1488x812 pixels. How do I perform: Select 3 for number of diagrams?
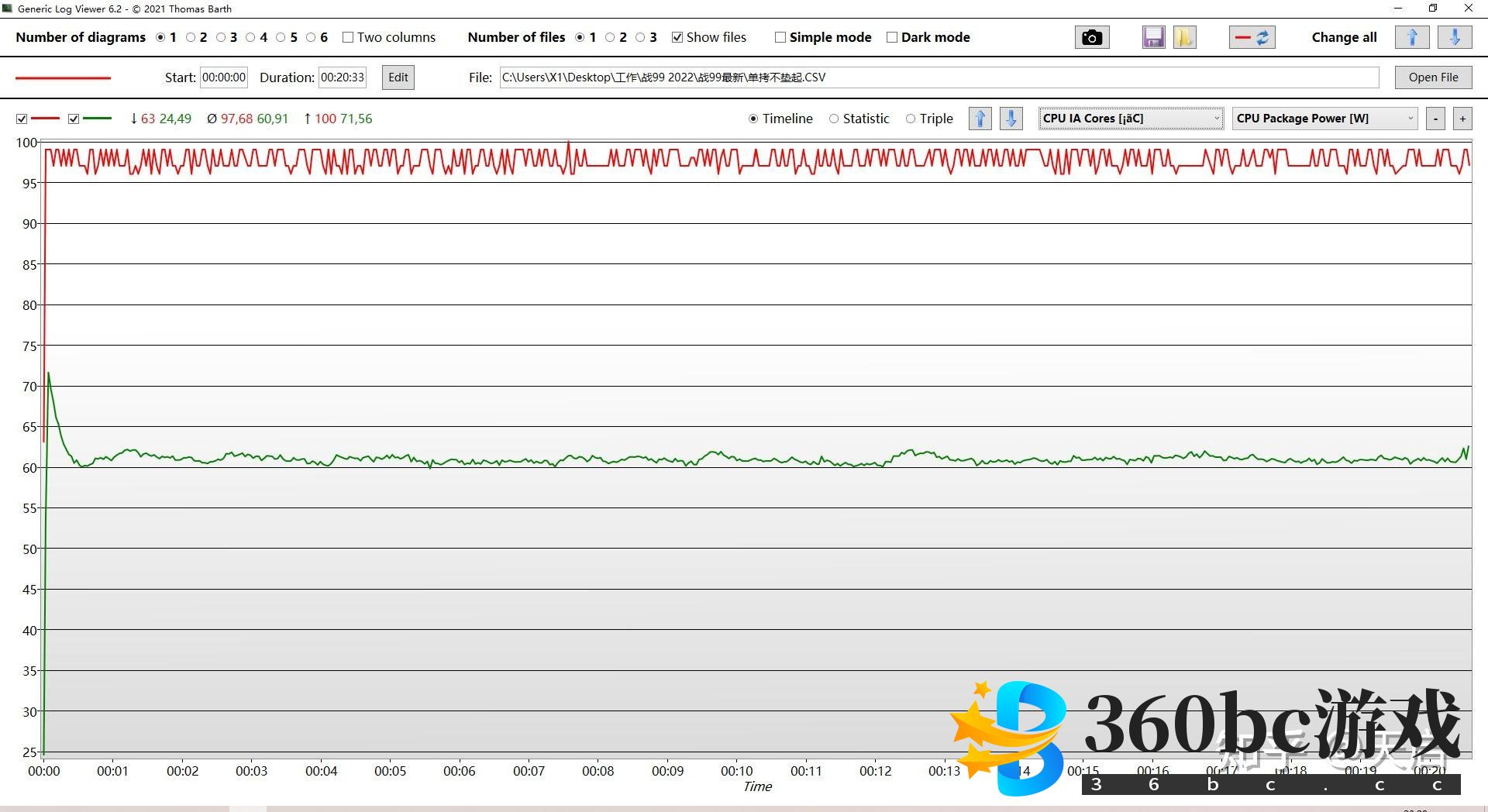[x=221, y=37]
